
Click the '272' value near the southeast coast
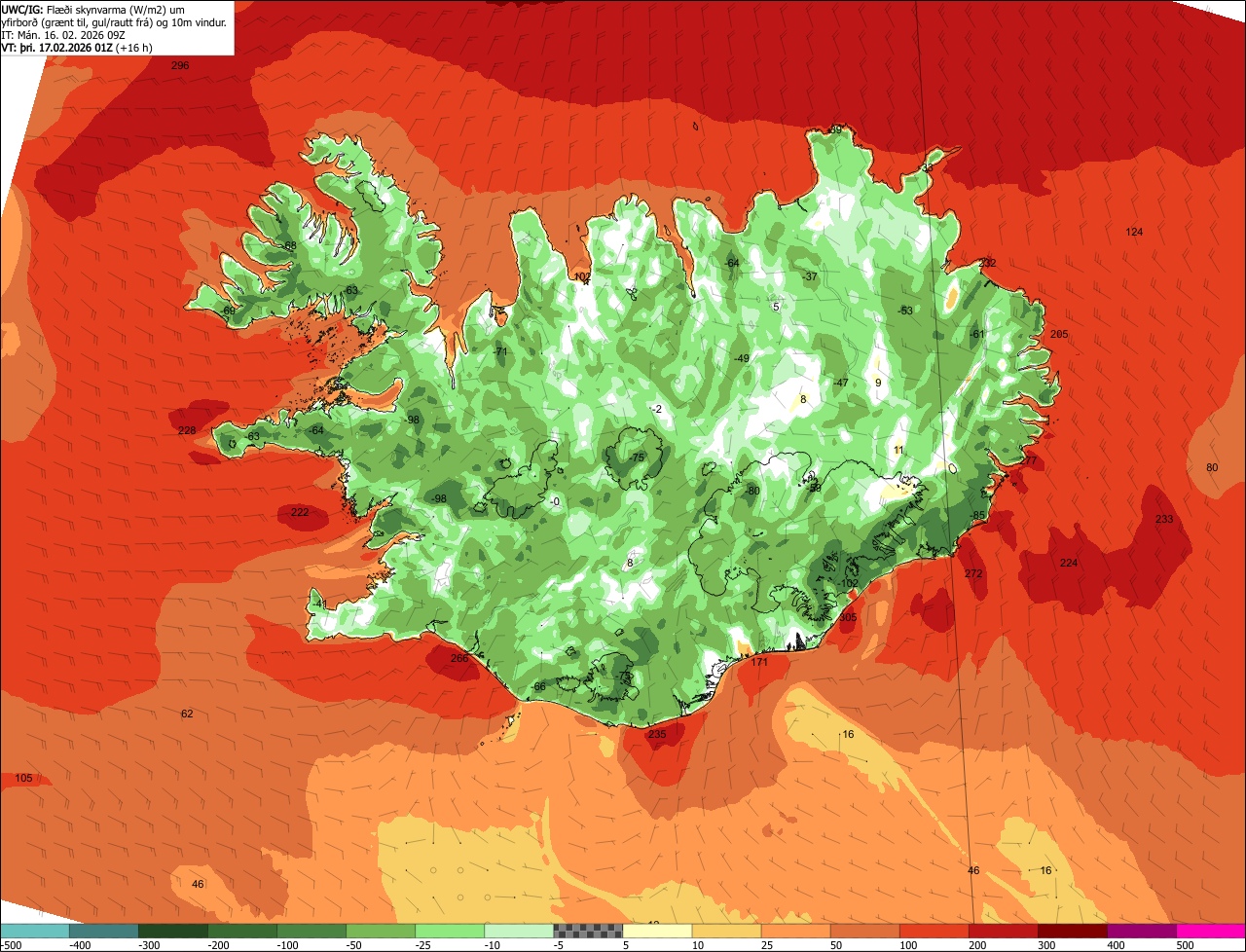[973, 573]
